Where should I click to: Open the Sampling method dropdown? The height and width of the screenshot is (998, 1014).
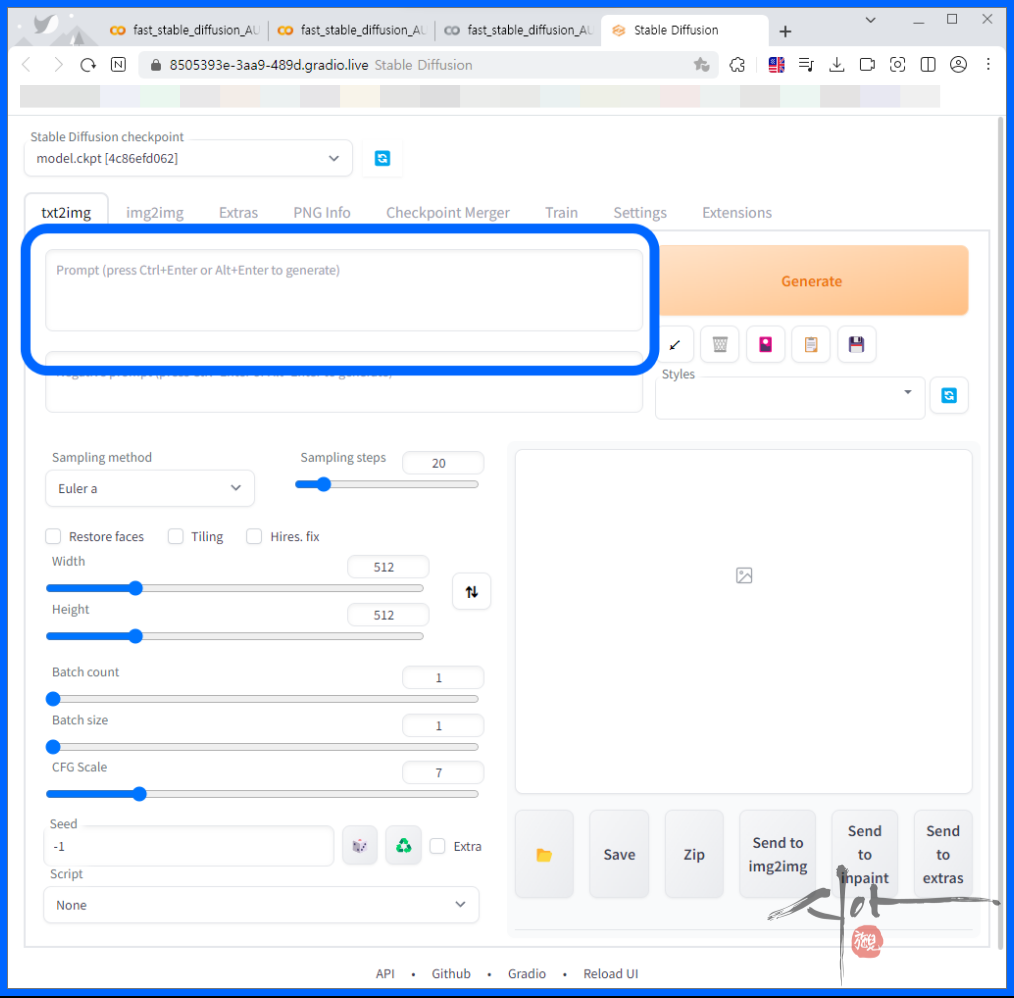point(150,488)
